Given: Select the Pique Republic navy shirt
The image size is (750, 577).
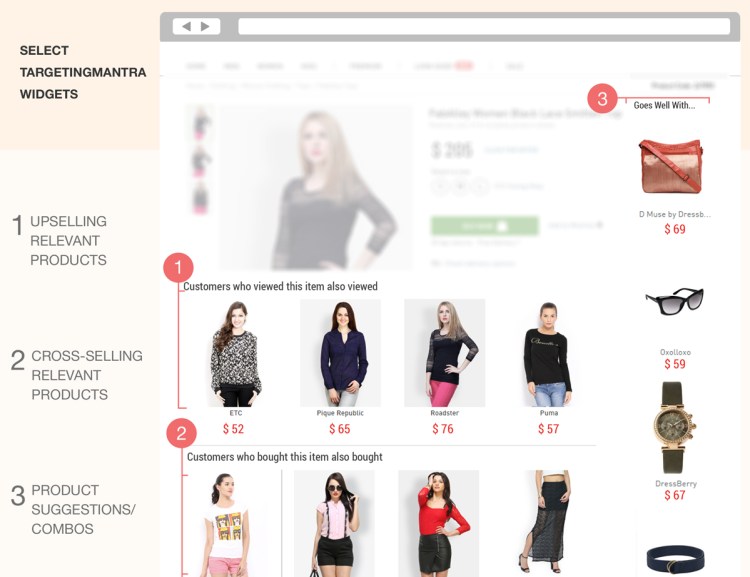Looking at the screenshot, I should pyautogui.click(x=341, y=353).
